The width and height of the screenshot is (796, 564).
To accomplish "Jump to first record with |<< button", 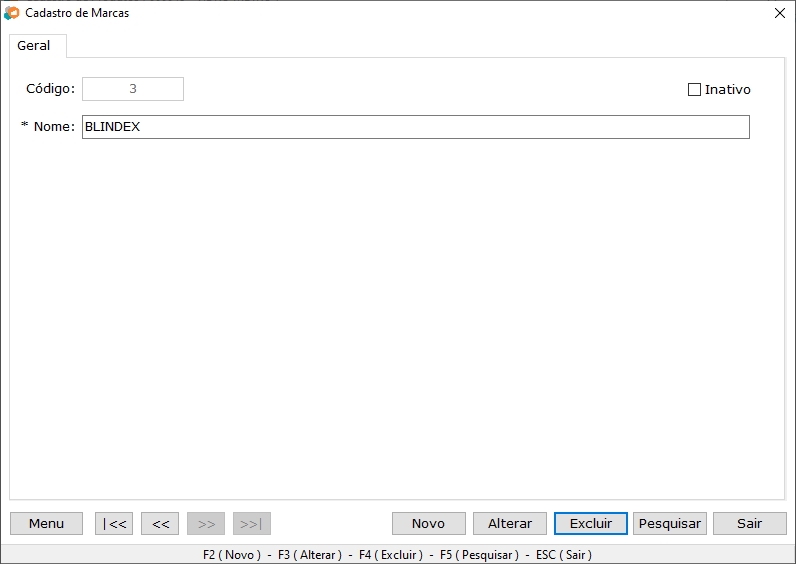I will [x=114, y=523].
